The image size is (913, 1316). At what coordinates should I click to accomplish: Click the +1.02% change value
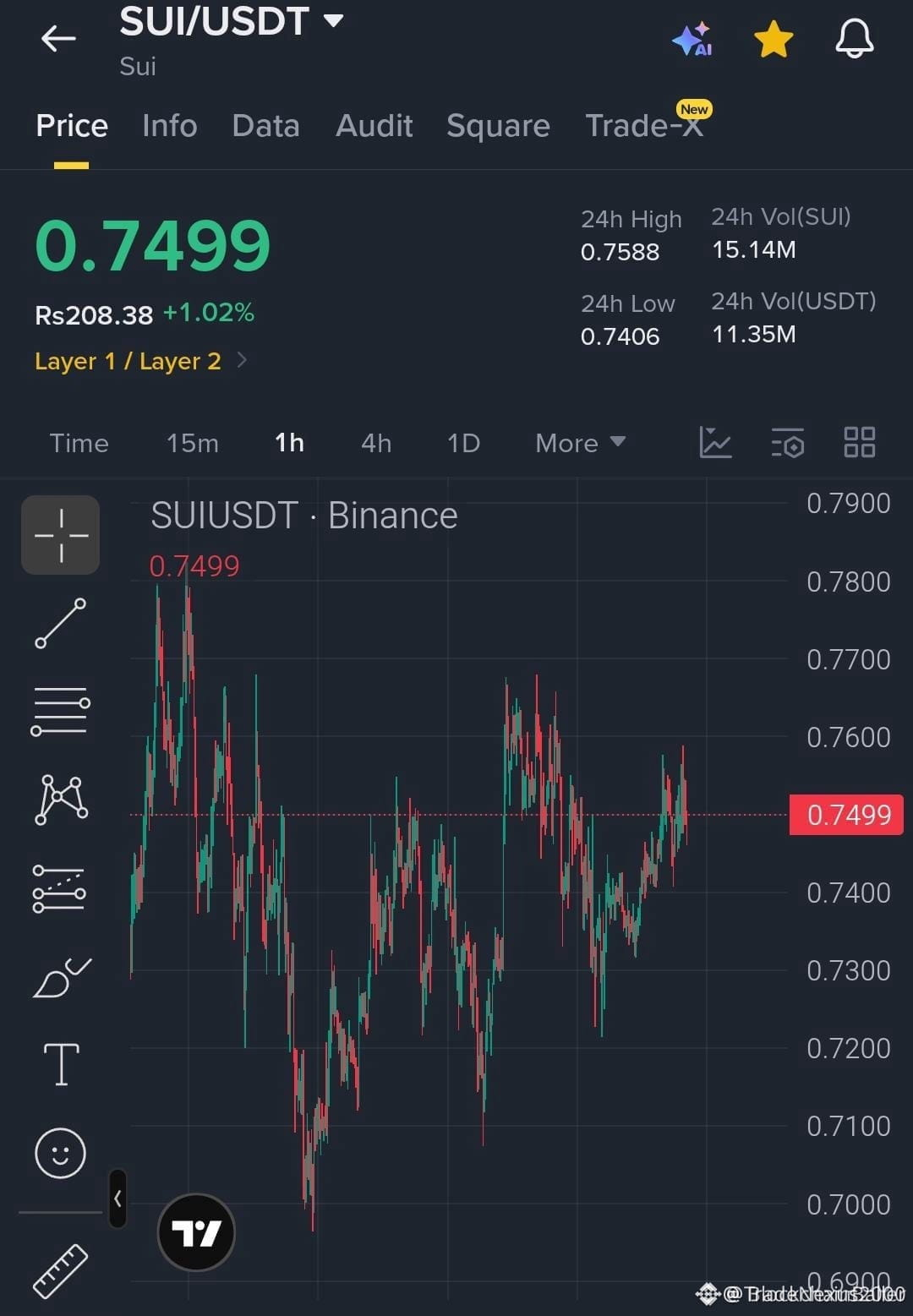click(208, 313)
